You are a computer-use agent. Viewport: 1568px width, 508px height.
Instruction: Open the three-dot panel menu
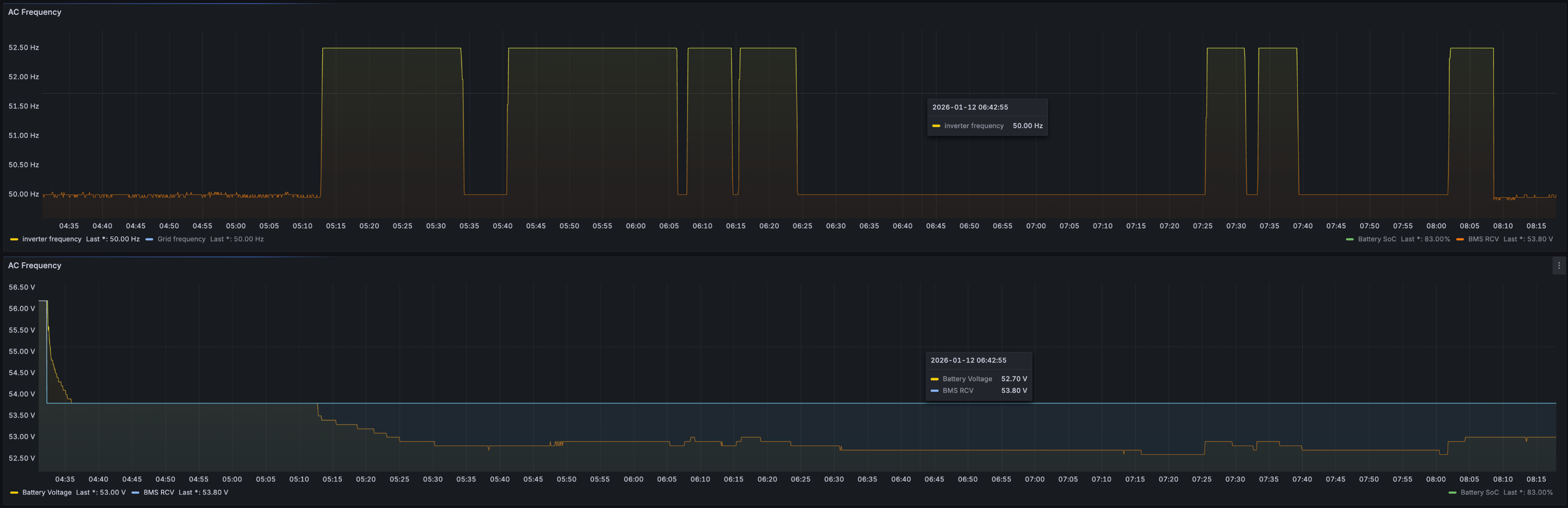[1559, 265]
